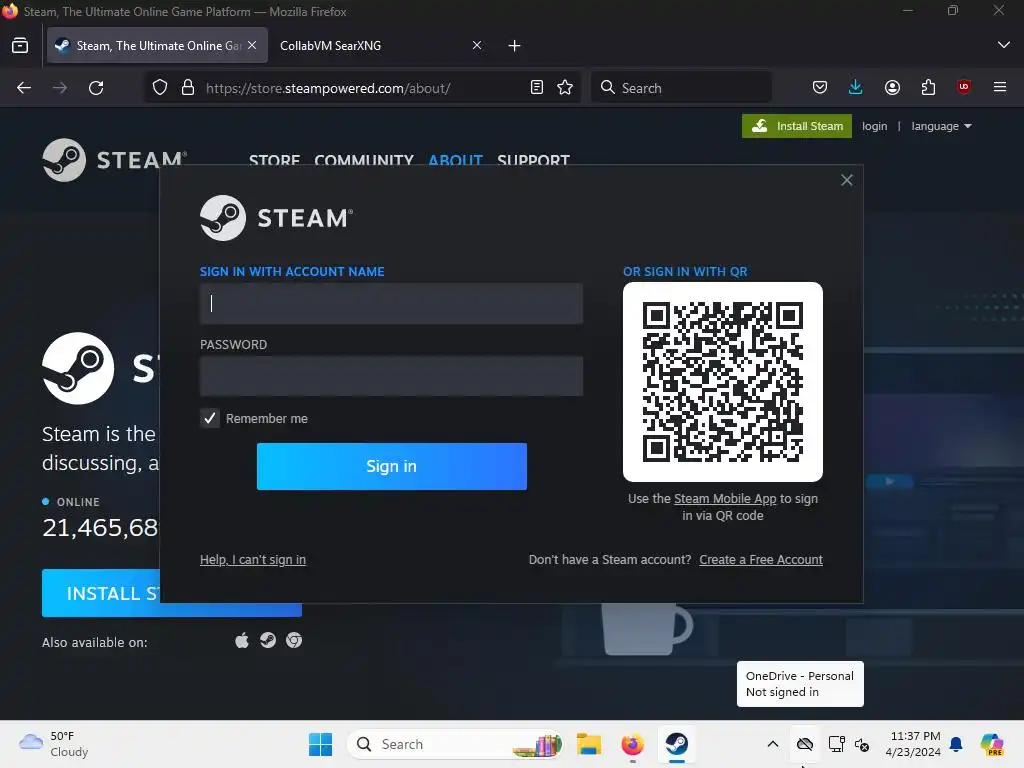Screen dimensions: 1024x768
Task: Open SUPPORT in Steam navigation
Action: pos(534,160)
